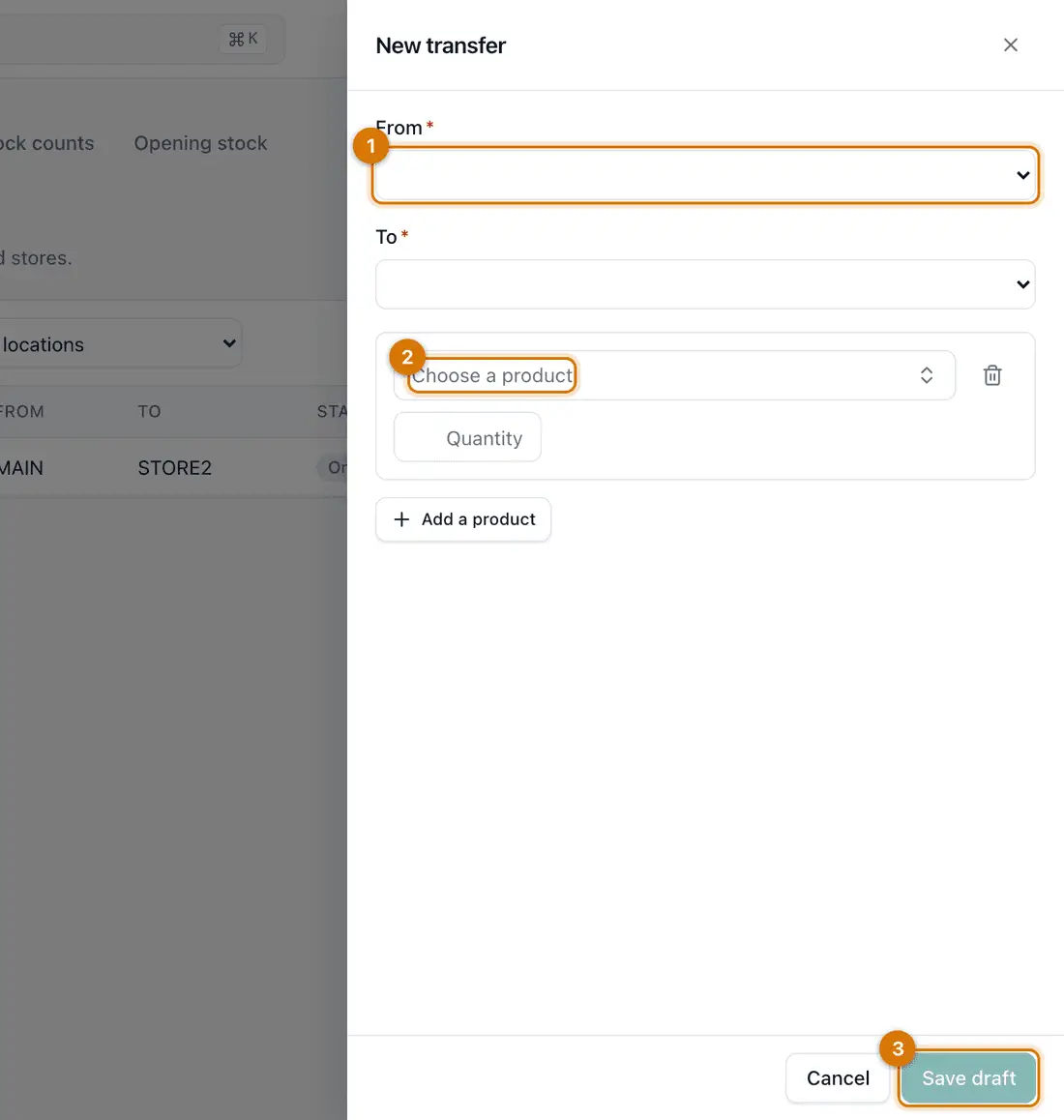This screenshot has width=1064, height=1120.
Task: Click Add a product button
Action: pos(463,519)
